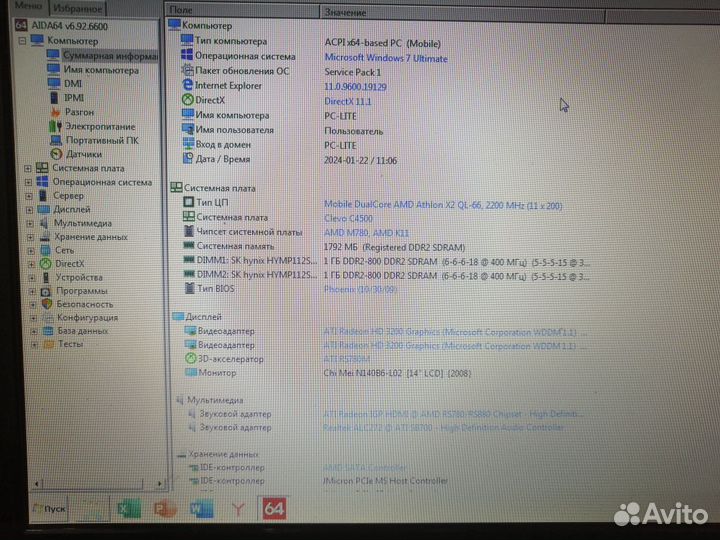Screen dimensions: 720x540
Task: Click the База данных icon
Action: pyautogui.click(x=48, y=331)
